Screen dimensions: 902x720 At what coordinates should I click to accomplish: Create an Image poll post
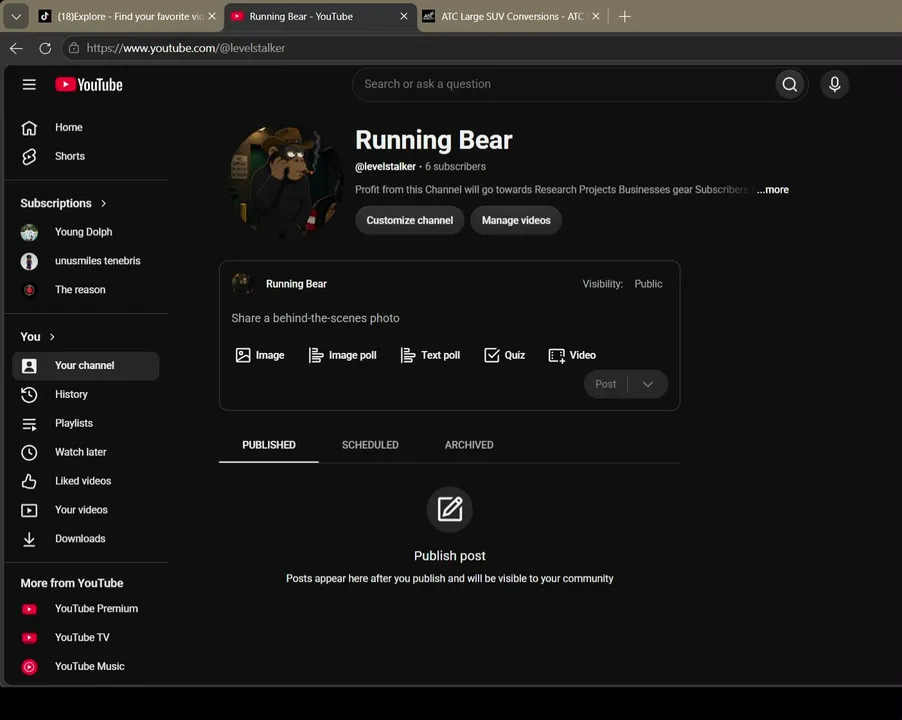point(343,355)
